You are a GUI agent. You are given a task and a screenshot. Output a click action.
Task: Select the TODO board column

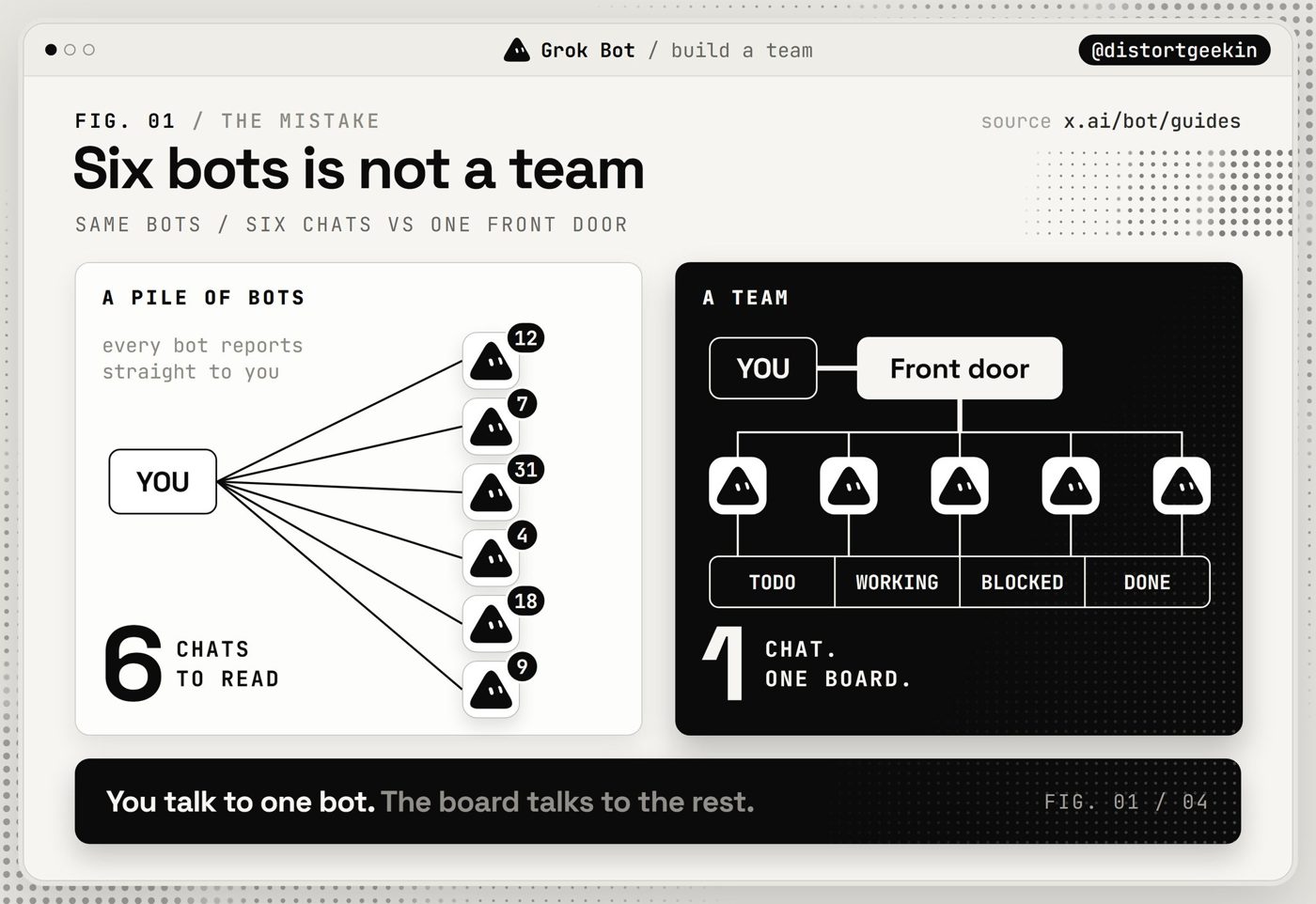(x=772, y=583)
